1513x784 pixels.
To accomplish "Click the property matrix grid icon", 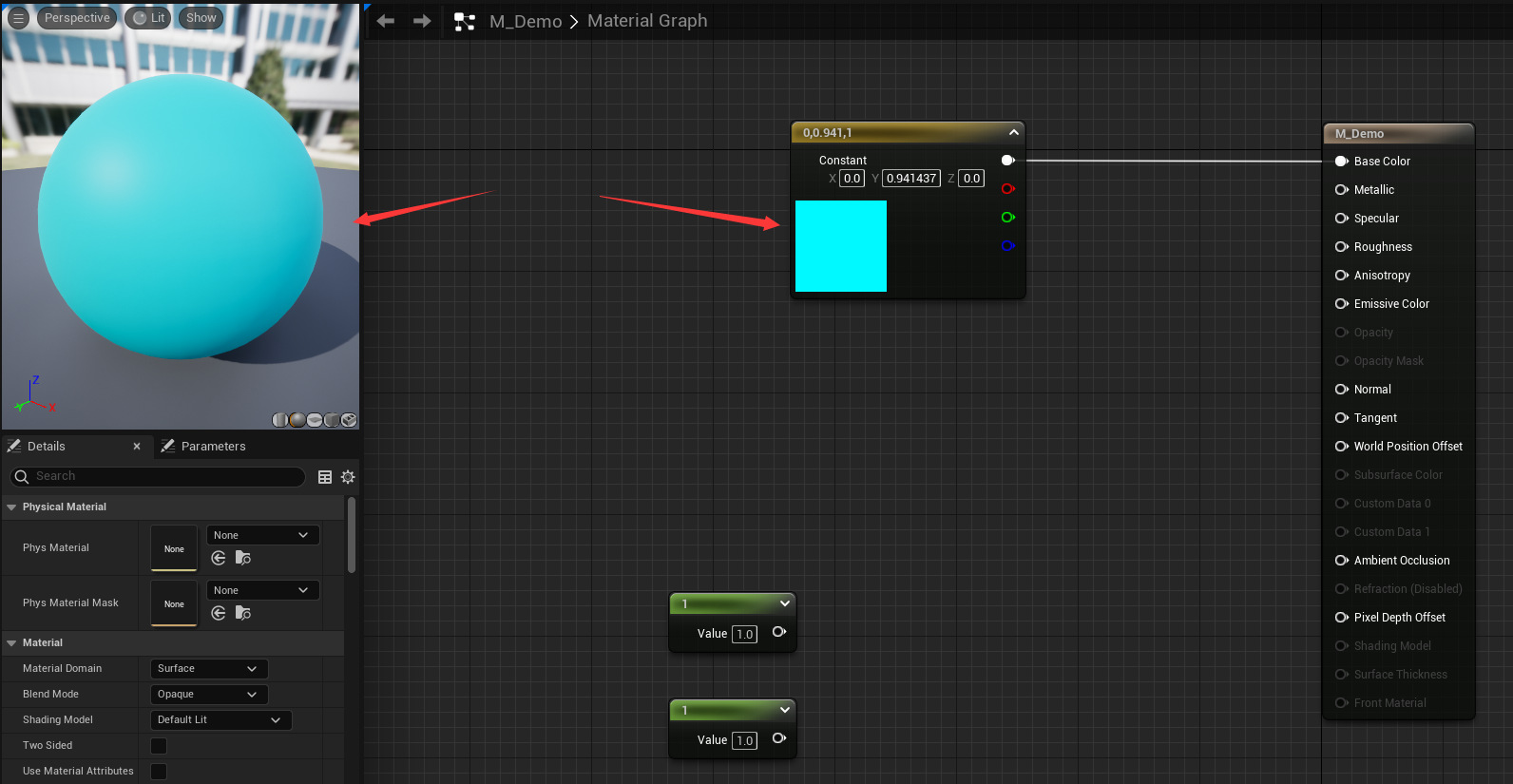I will [325, 477].
